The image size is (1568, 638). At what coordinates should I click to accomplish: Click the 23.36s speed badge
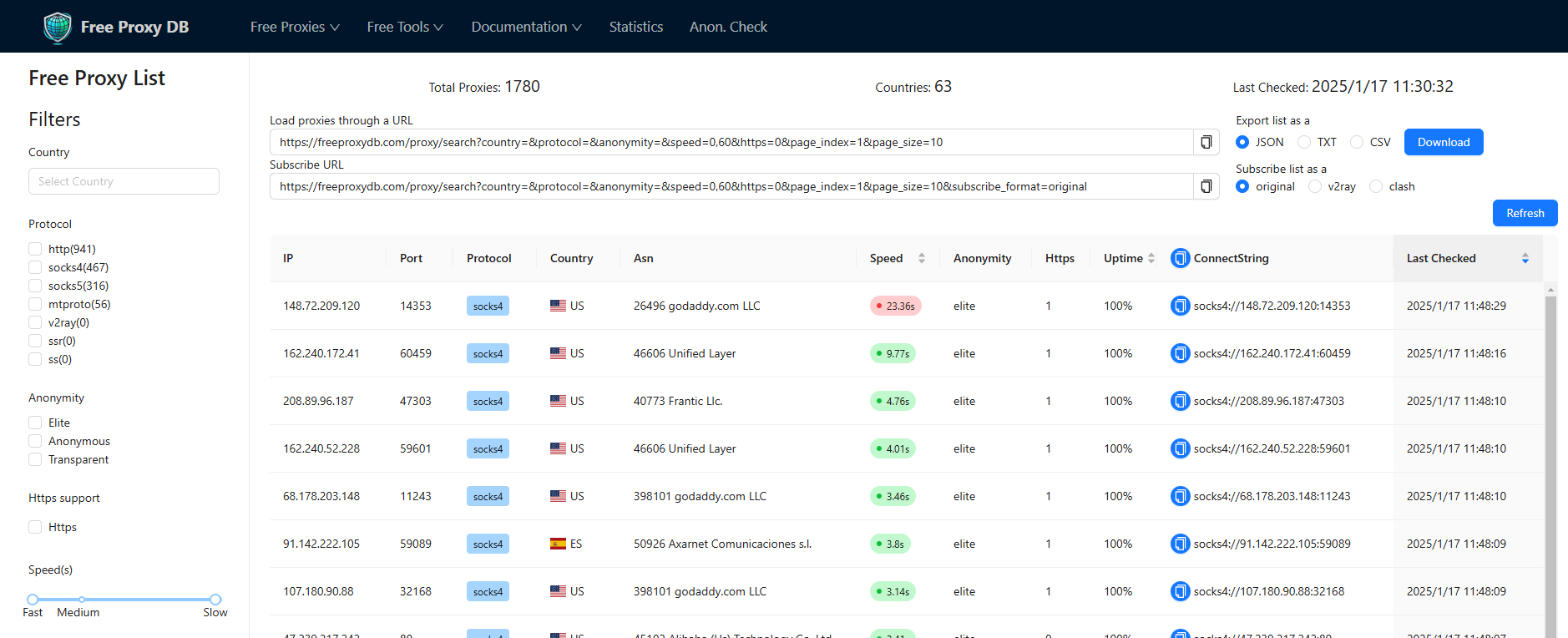click(896, 306)
